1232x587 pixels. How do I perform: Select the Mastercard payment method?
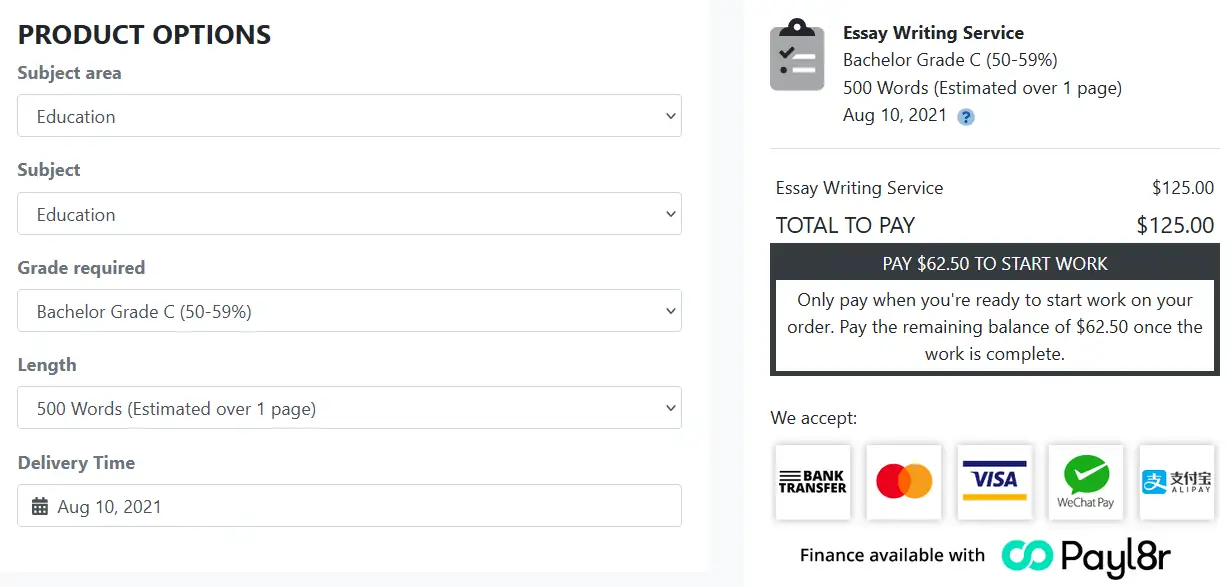[x=903, y=483]
